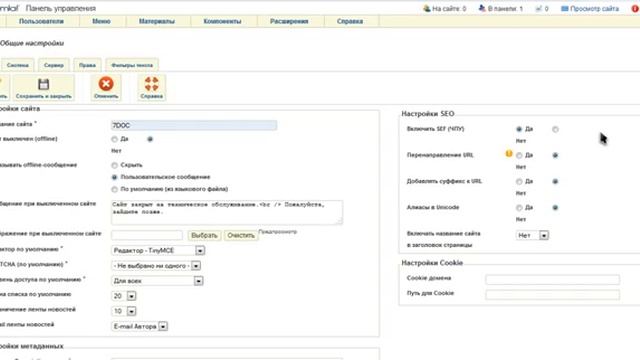
Task: Click the 'Сохранить и закрыть' floppy disk icon
Action: click(x=44, y=84)
